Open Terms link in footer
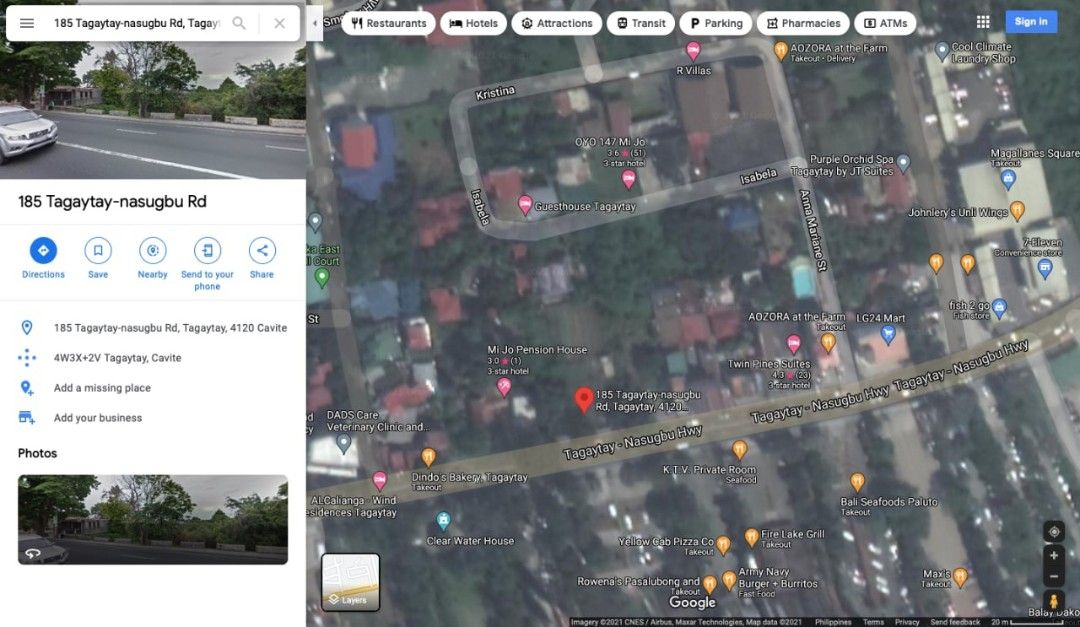The image size is (1080, 627). click(873, 622)
